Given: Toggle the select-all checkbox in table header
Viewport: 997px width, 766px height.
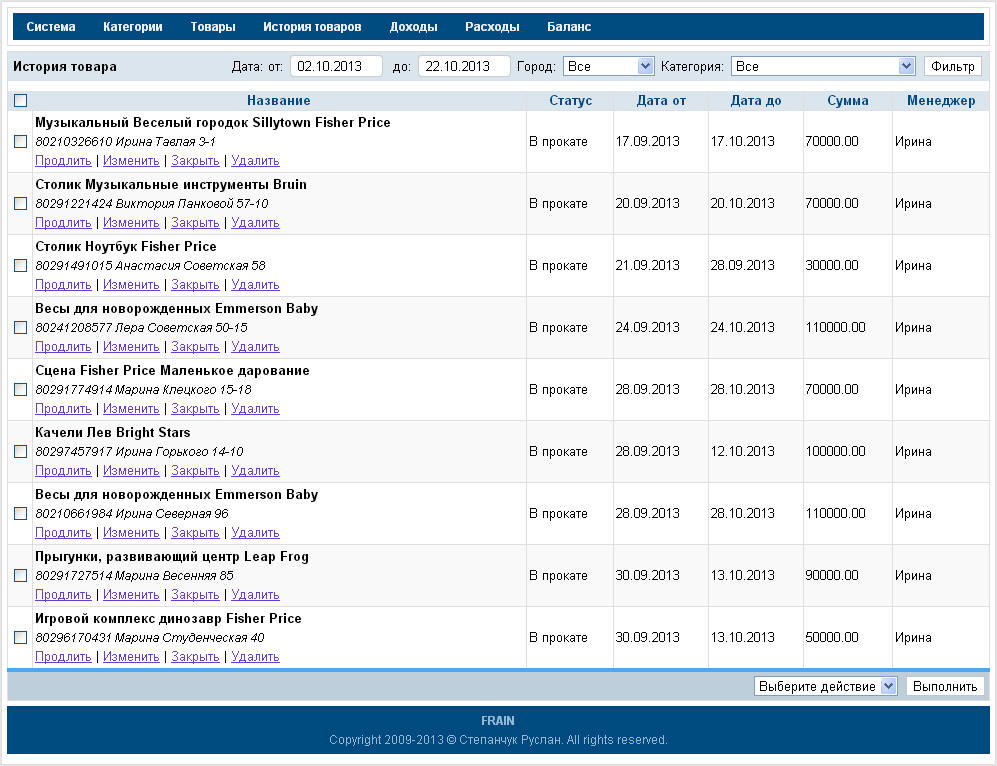Looking at the screenshot, I should pyautogui.click(x=21, y=101).
